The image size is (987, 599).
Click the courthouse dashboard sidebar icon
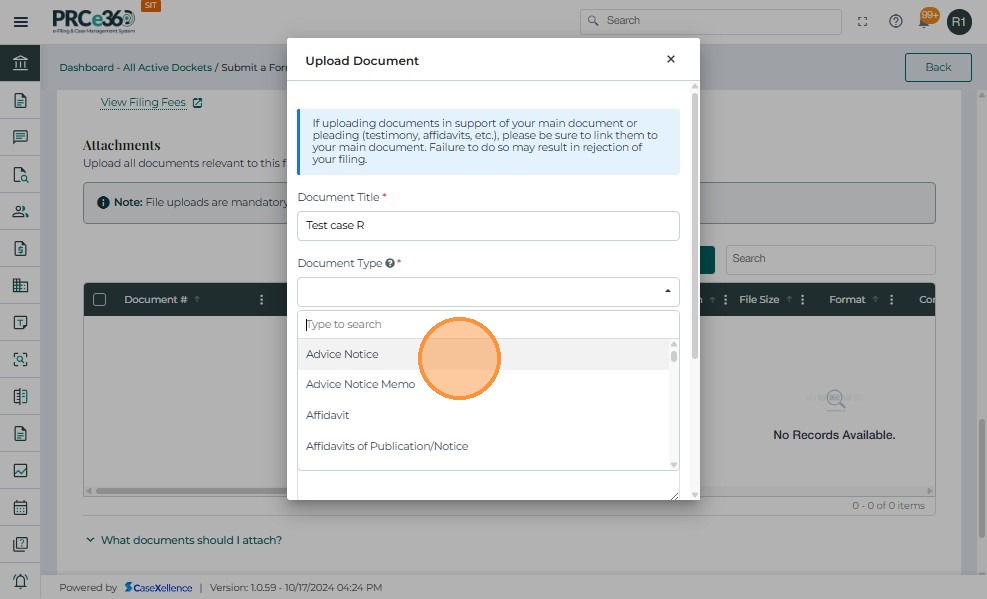tap(20, 64)
